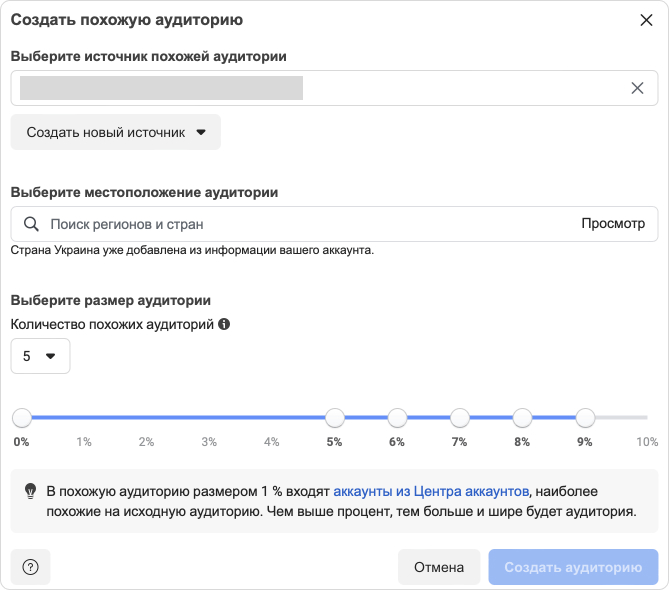Click the slider handle at 9%
This screenshot has width=669, height=590.
[585, 417]
